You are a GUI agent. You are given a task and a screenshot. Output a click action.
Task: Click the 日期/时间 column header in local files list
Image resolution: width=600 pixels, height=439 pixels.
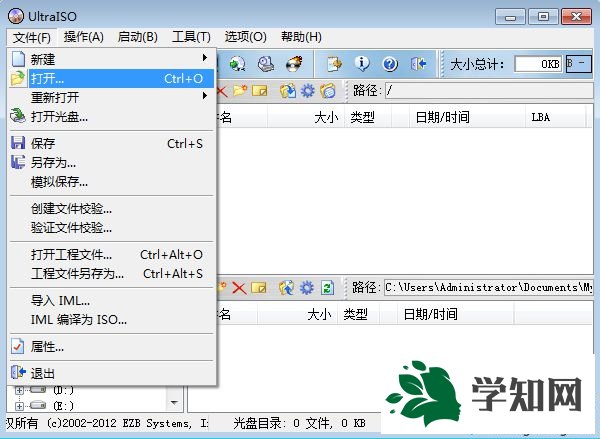(455, 315)
